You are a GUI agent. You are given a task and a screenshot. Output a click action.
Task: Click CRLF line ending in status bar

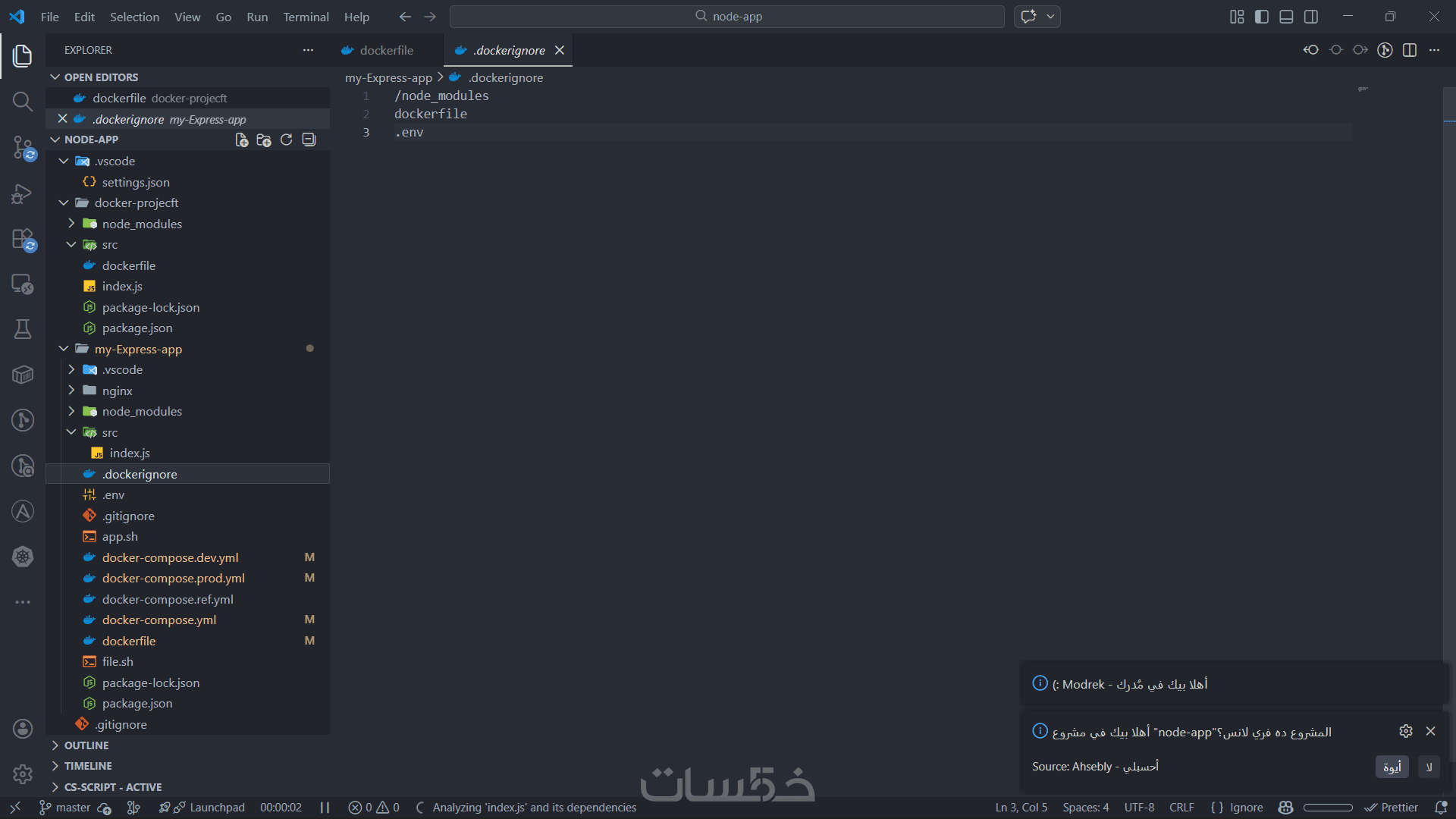pyautogui.click(x=1181, y=808)
